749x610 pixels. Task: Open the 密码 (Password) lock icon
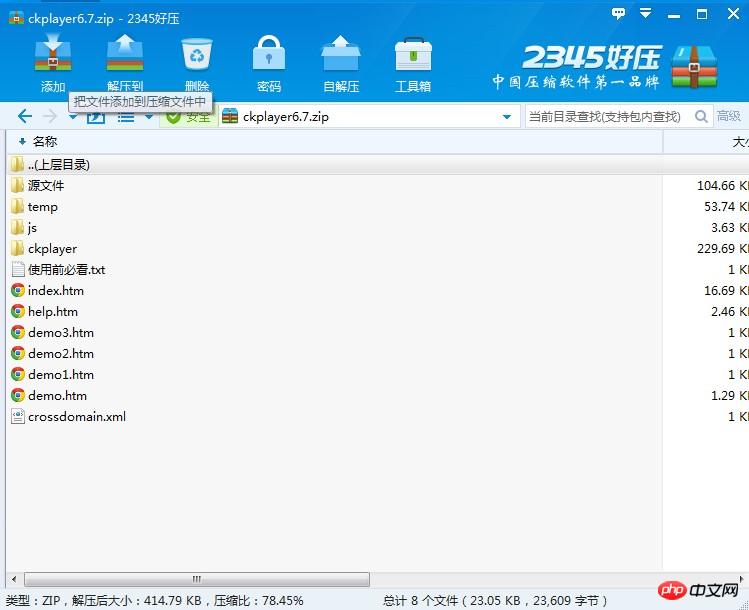[268, 54]
